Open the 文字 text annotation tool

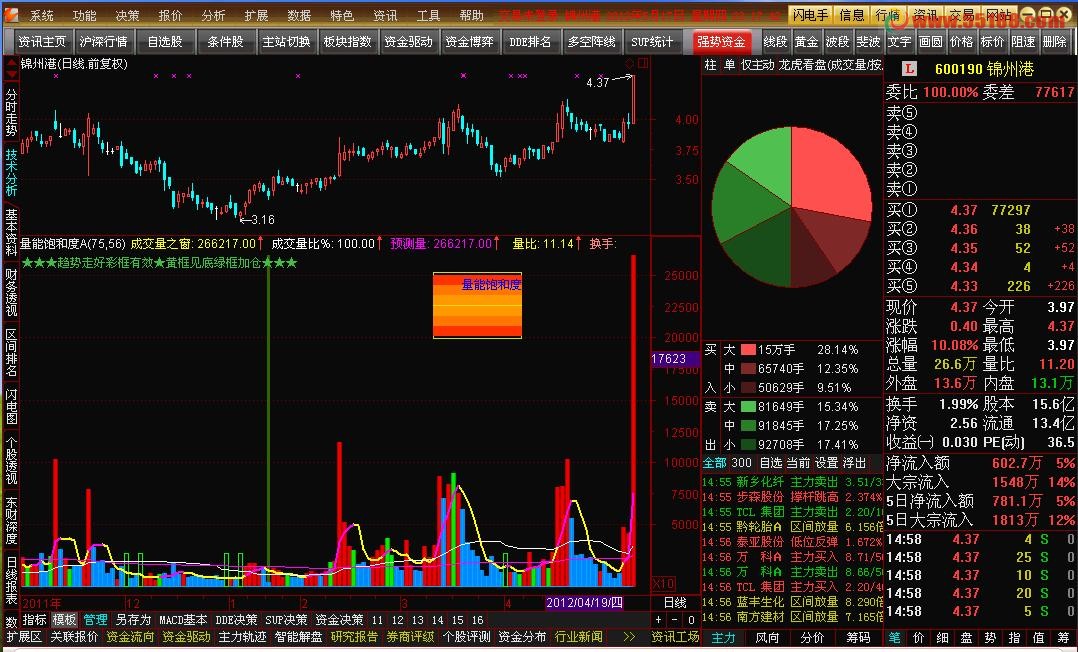coord(899,42)
